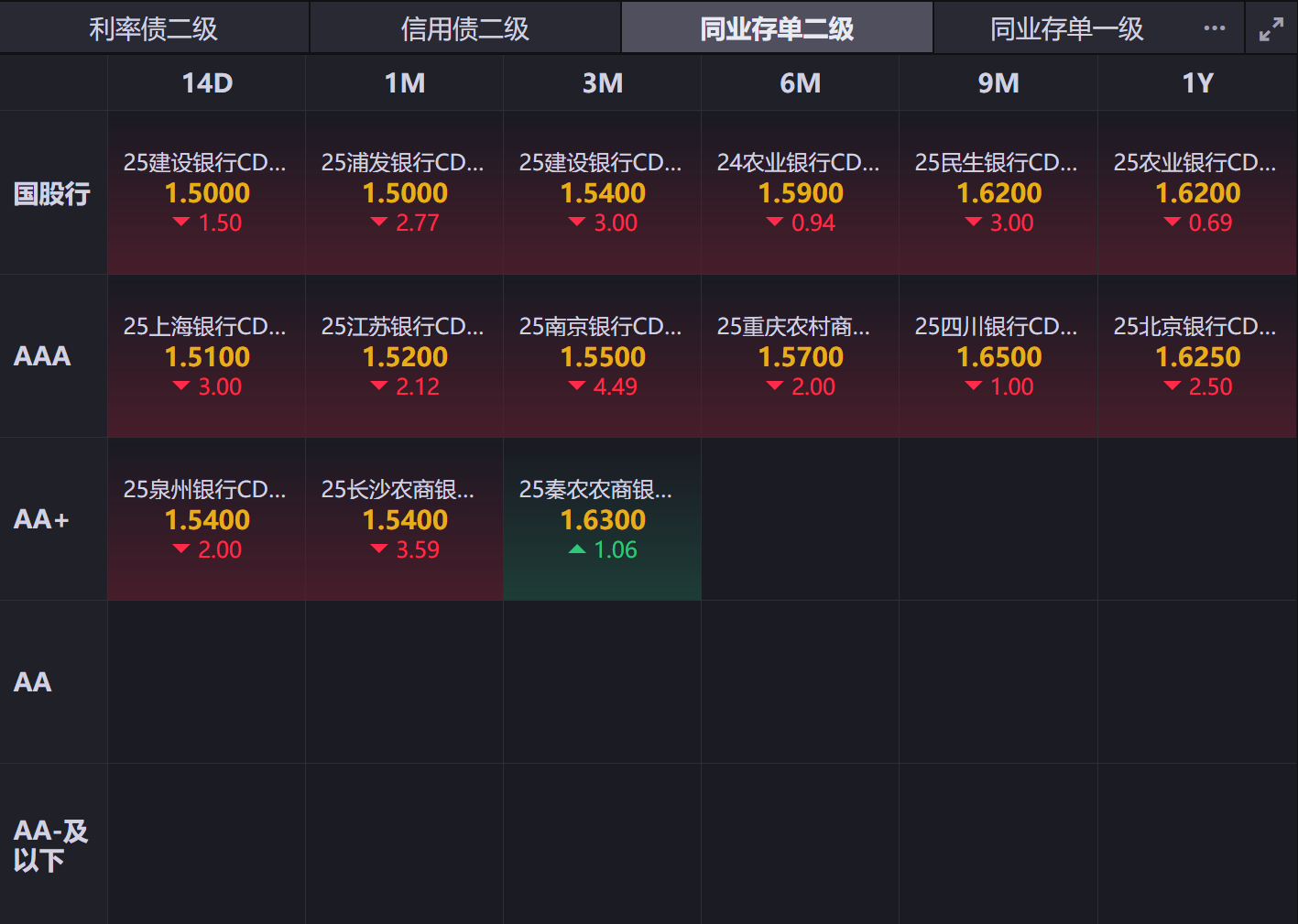This screenshot has width=1298, height=924.
Task: Open 24农业银行CD 6M quote
Action: click(801, 193)
